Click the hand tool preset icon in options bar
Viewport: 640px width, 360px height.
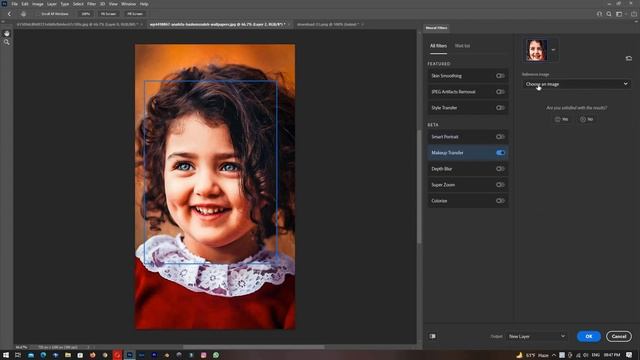tap(23, 14)
